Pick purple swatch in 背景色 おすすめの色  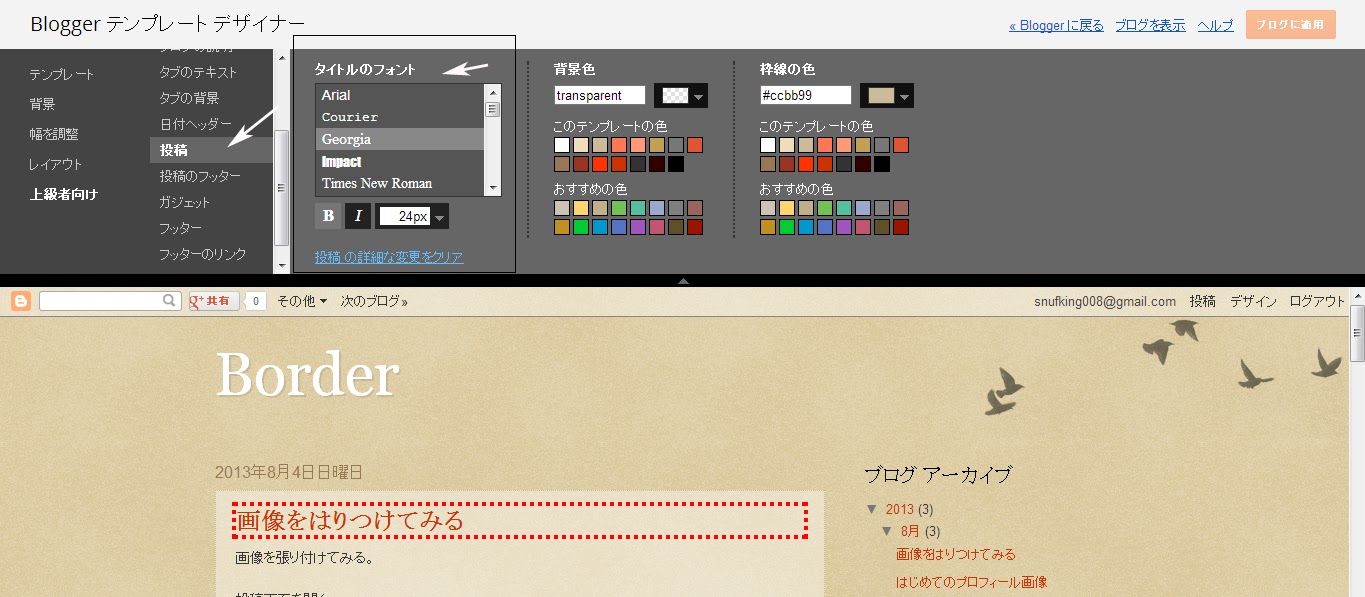(x=638, y=227)
